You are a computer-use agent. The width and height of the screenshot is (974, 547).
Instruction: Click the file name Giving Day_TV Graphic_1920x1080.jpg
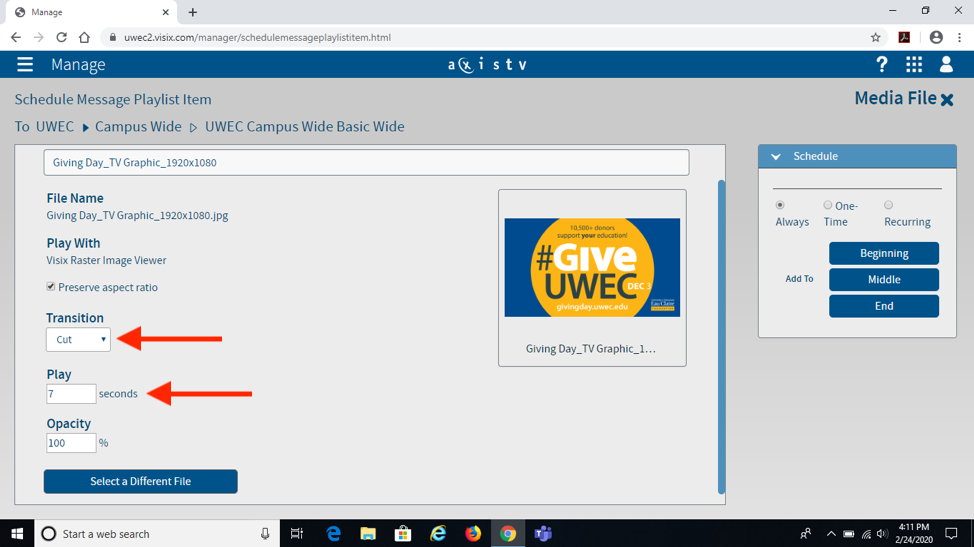(137, 215)
